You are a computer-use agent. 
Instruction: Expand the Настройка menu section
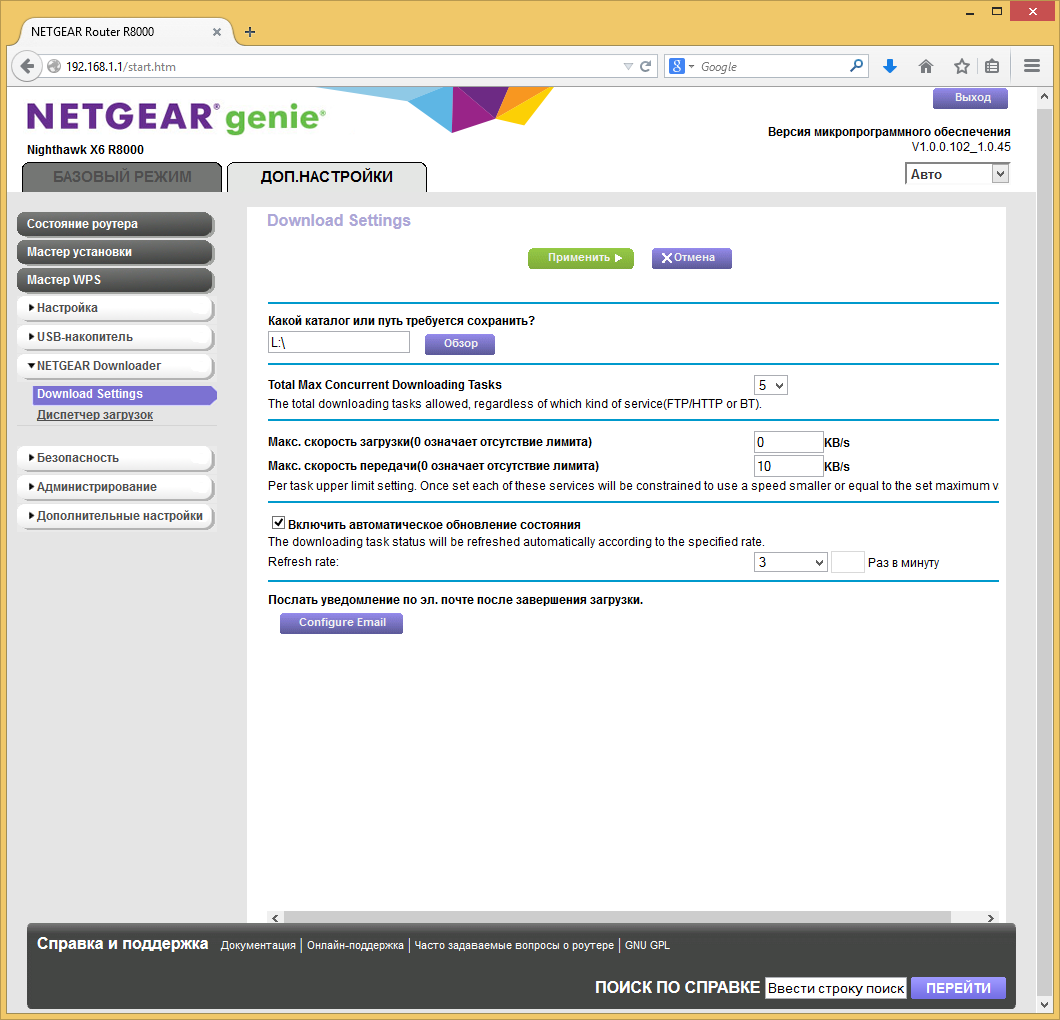pos(115,308)
